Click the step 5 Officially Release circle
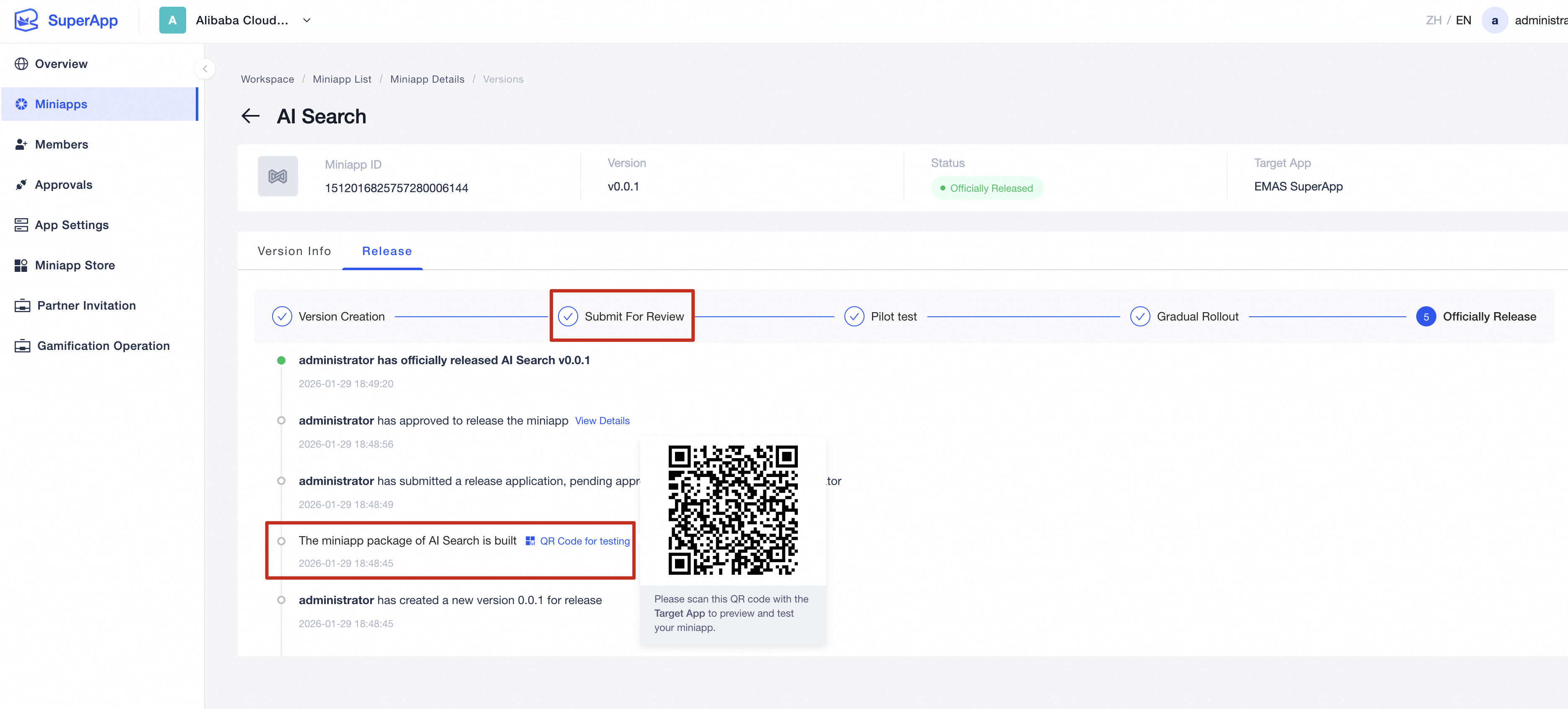 pyautogui.click(x=1426, y=316)
